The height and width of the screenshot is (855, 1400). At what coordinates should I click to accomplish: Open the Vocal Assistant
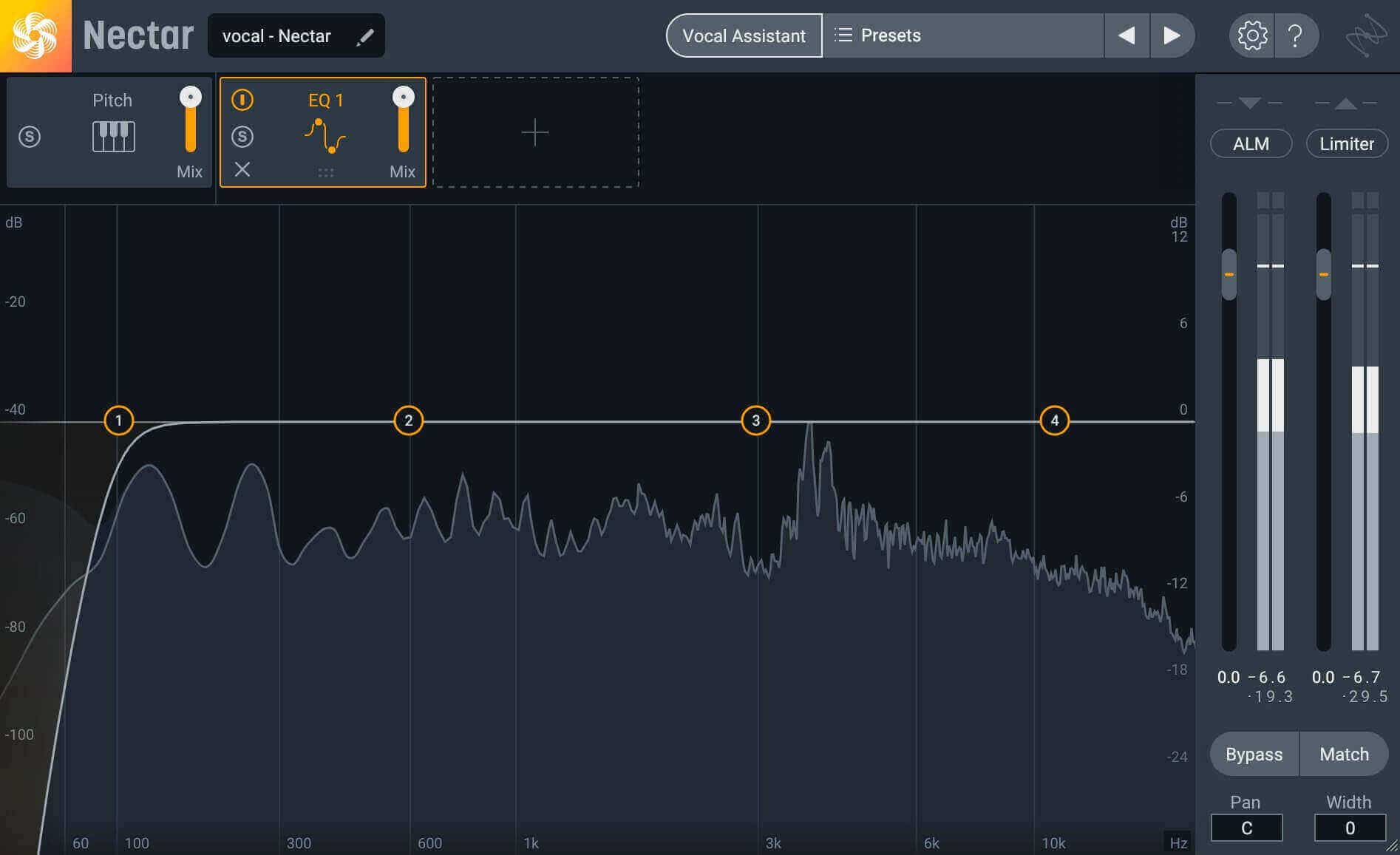(744, 35)
